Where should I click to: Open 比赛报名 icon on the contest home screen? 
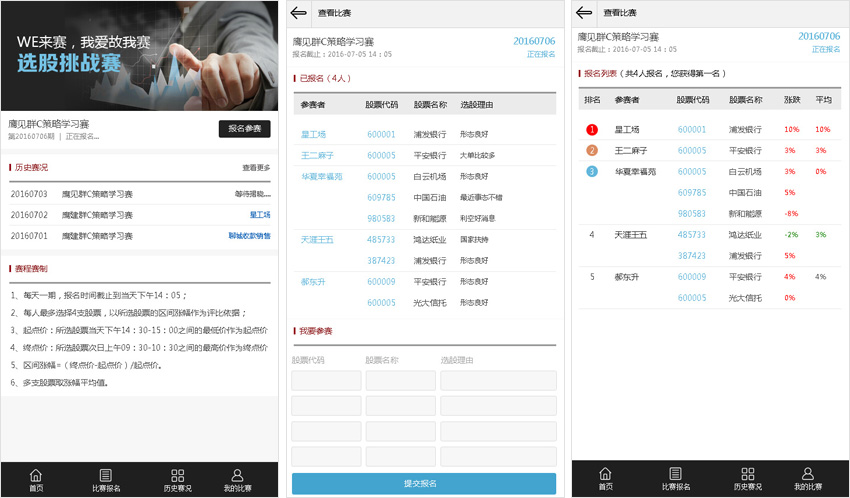point(106,479)
